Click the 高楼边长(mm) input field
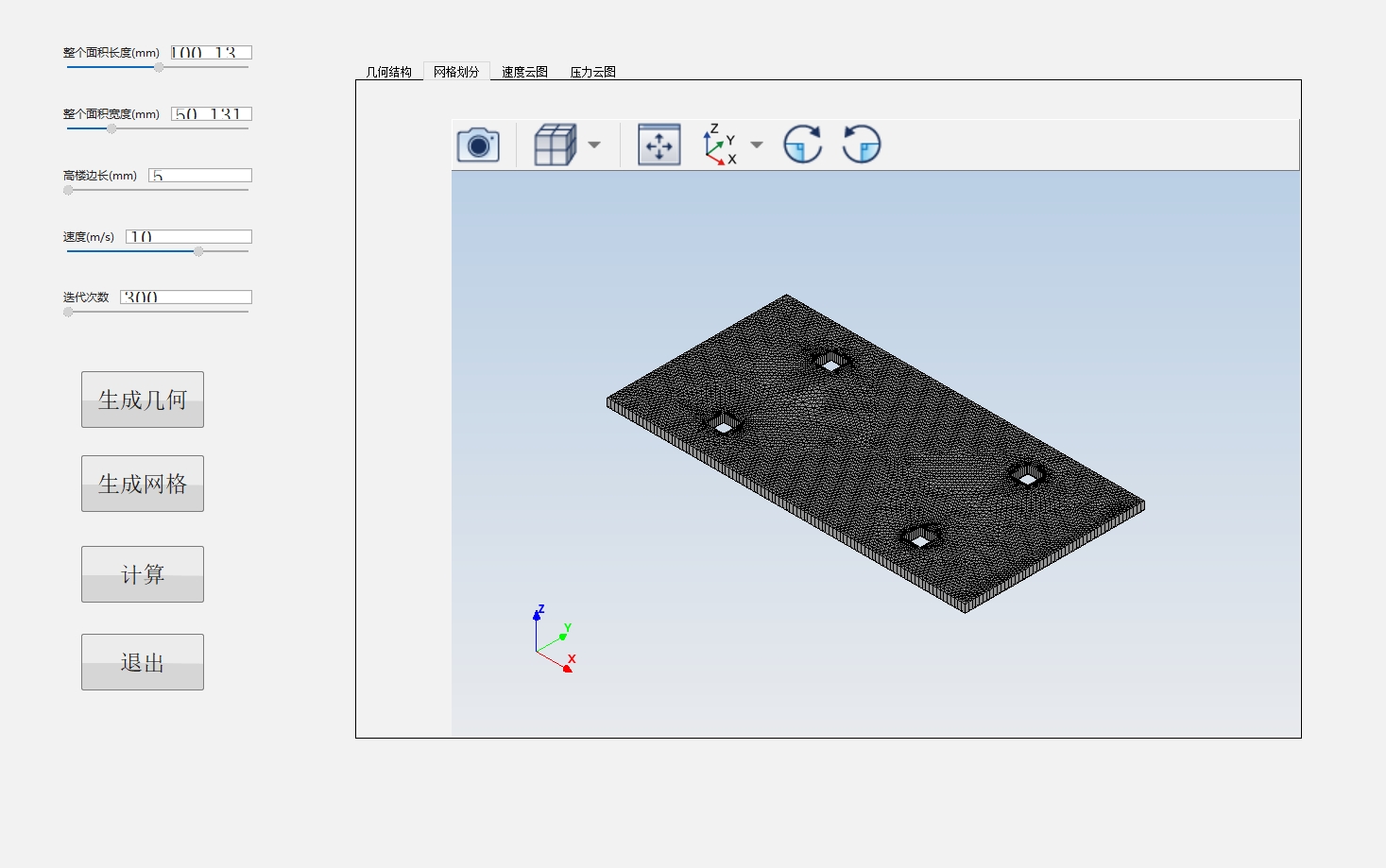The image size is (1386, 868). (x=200, y=176)
